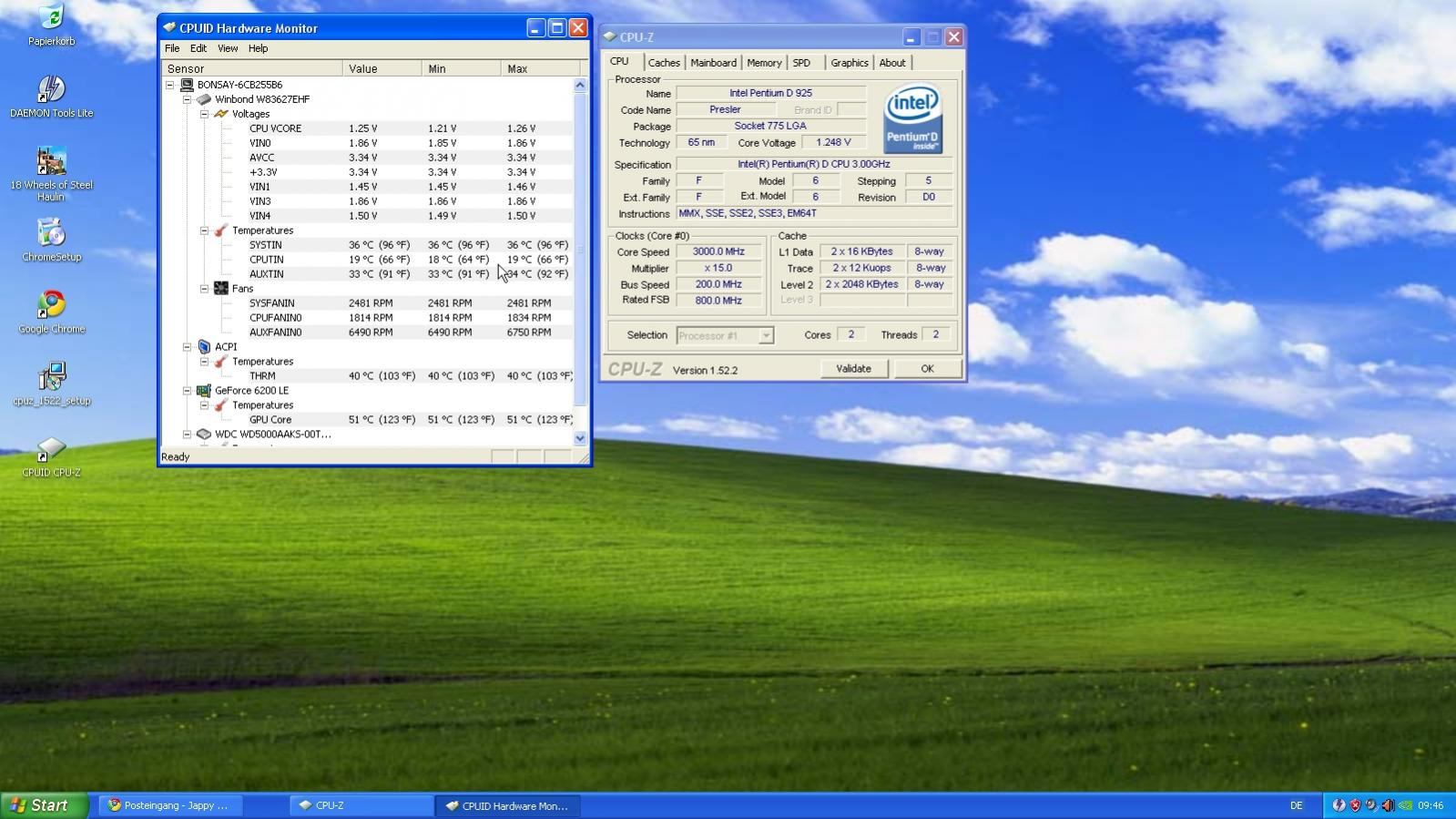Select the CPUTIN temperature row
The image size is (1456, 819).
368,260
